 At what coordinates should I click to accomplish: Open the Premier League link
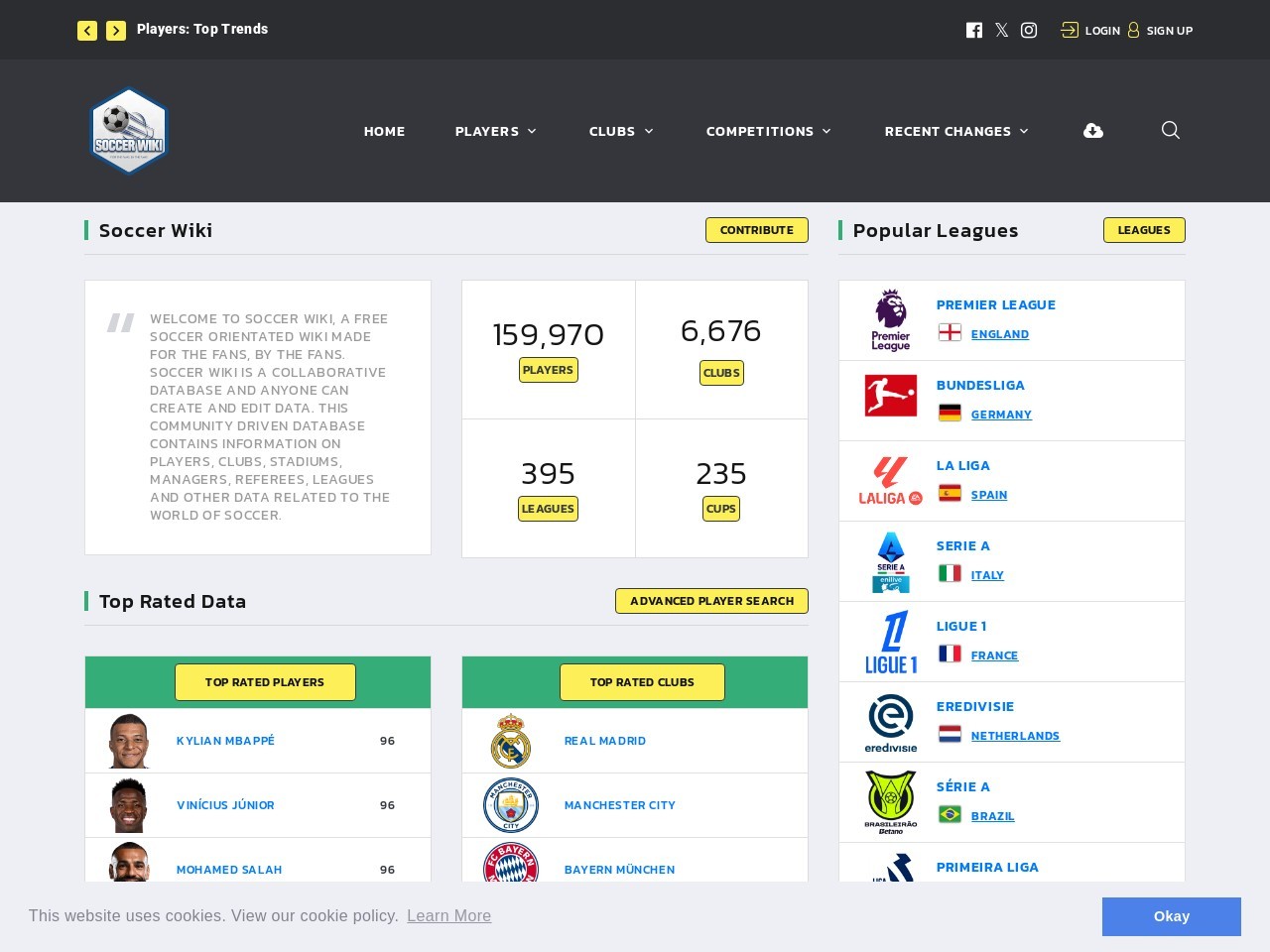coord(995,304)
